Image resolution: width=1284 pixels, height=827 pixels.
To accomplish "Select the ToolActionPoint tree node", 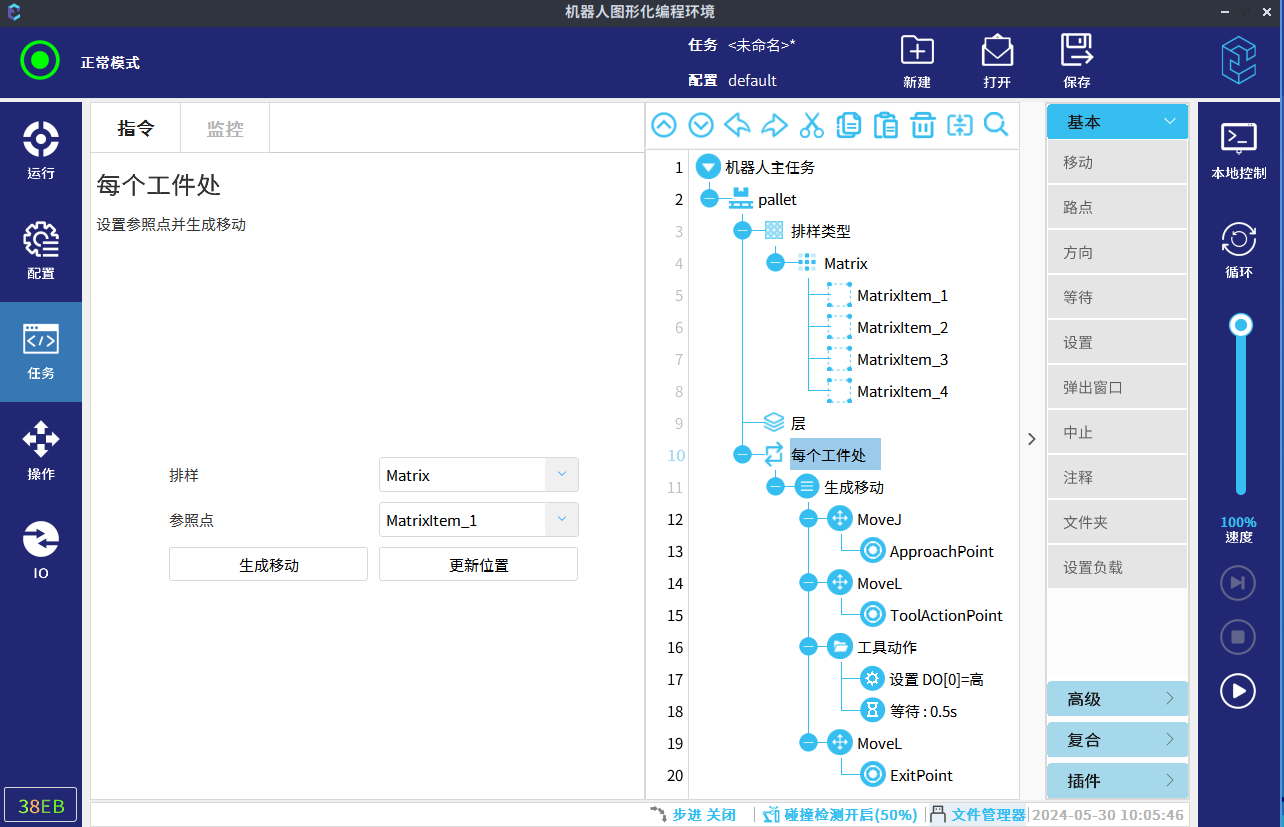I will tap(945, 615).
